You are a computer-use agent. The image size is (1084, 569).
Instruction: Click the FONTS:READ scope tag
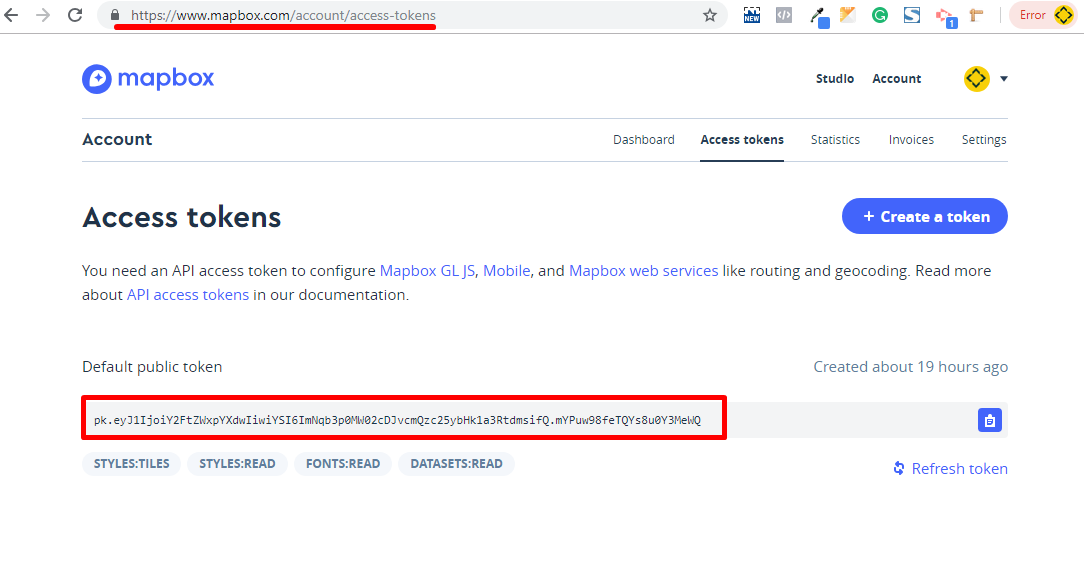pos(343,464)
